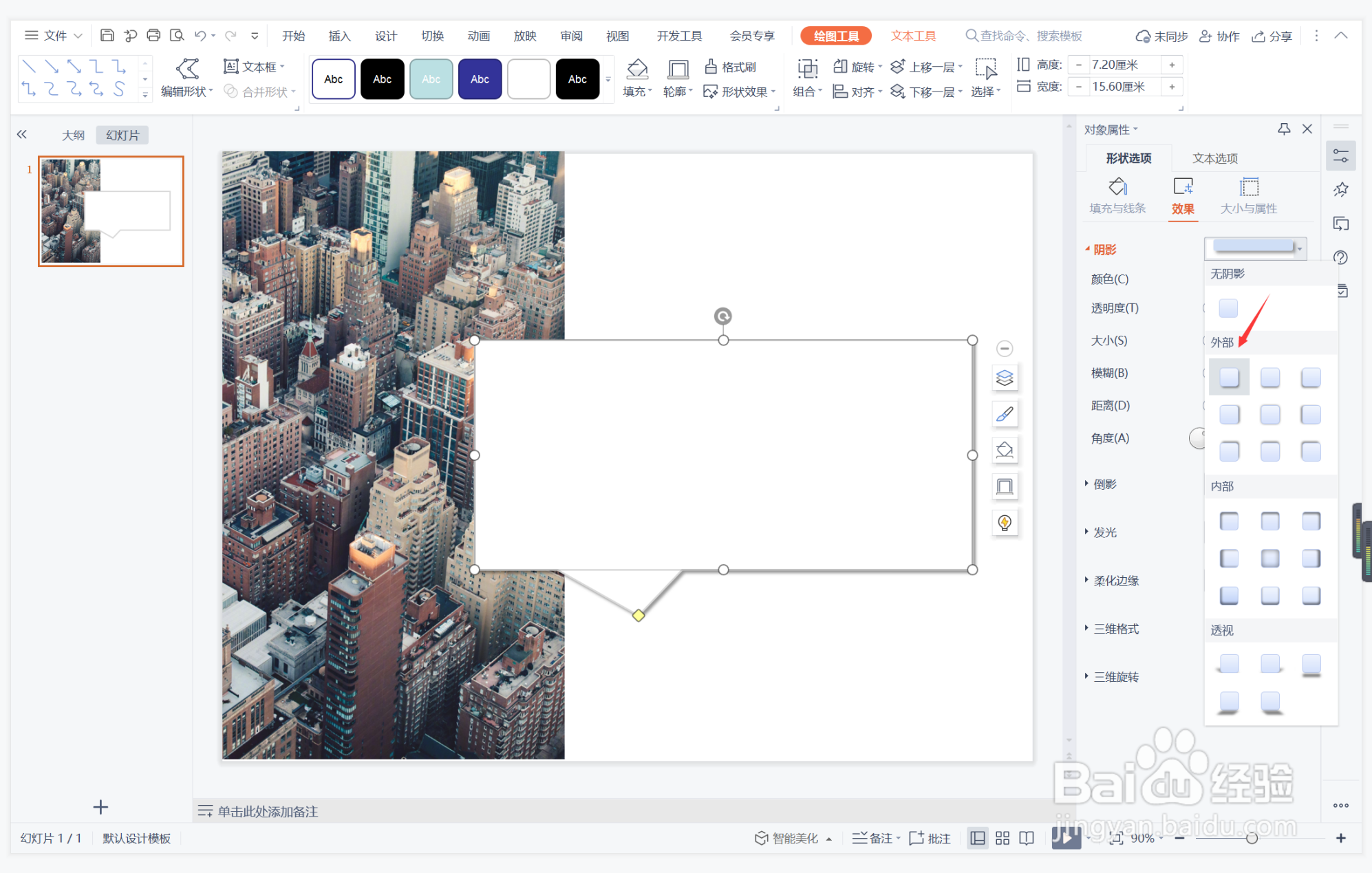Click the Collaborate (协作) button
Screen dimensions: 1372x873
click(1219, 36)
